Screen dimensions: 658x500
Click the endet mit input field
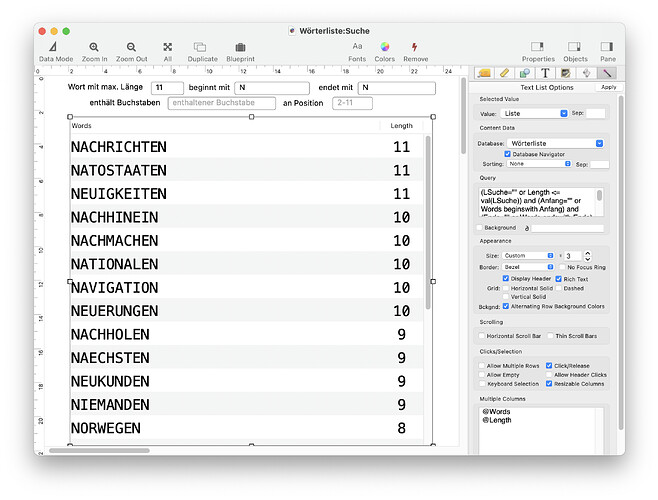(x=396, y=88)
